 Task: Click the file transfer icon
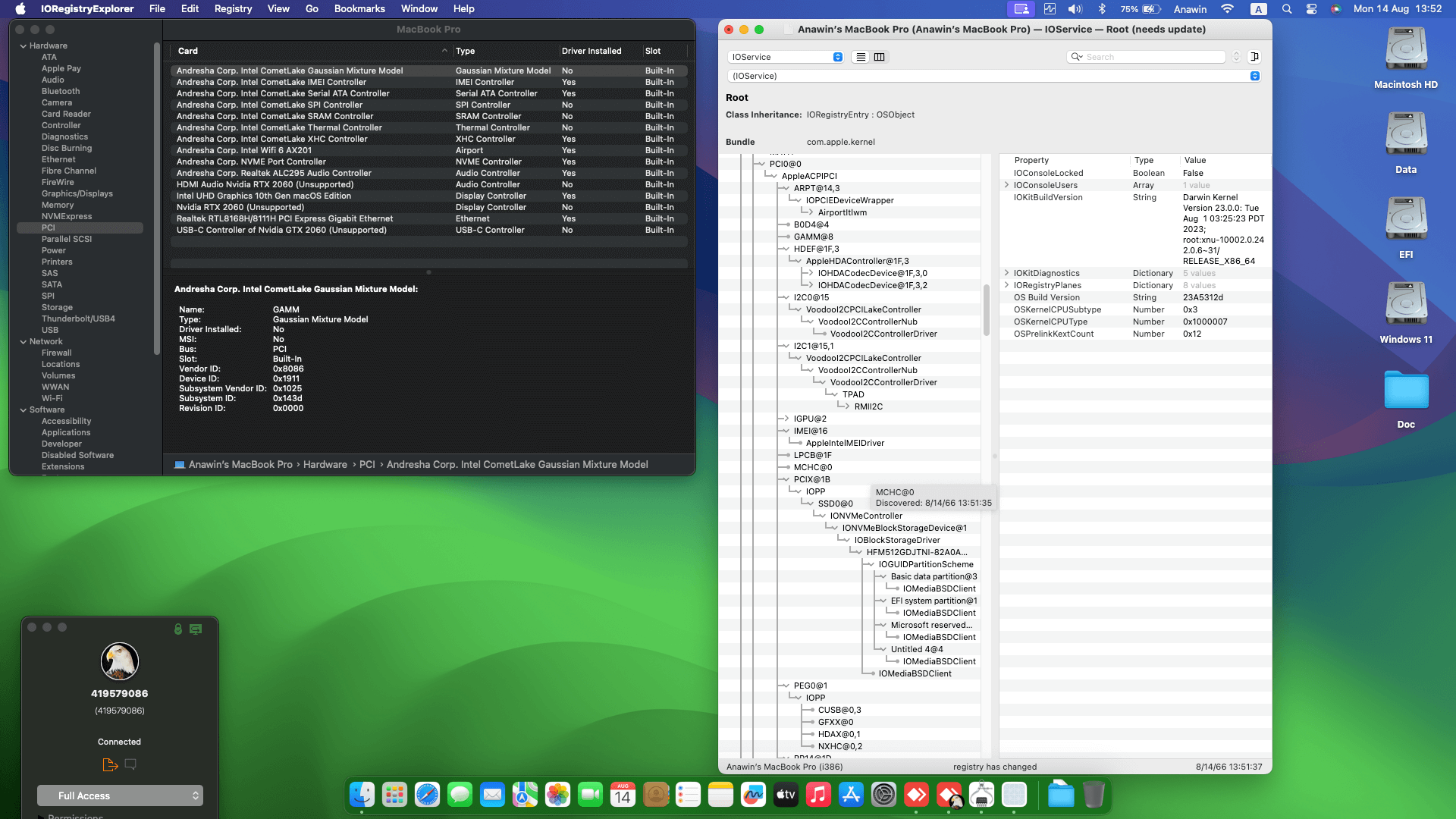coord(110,764)
